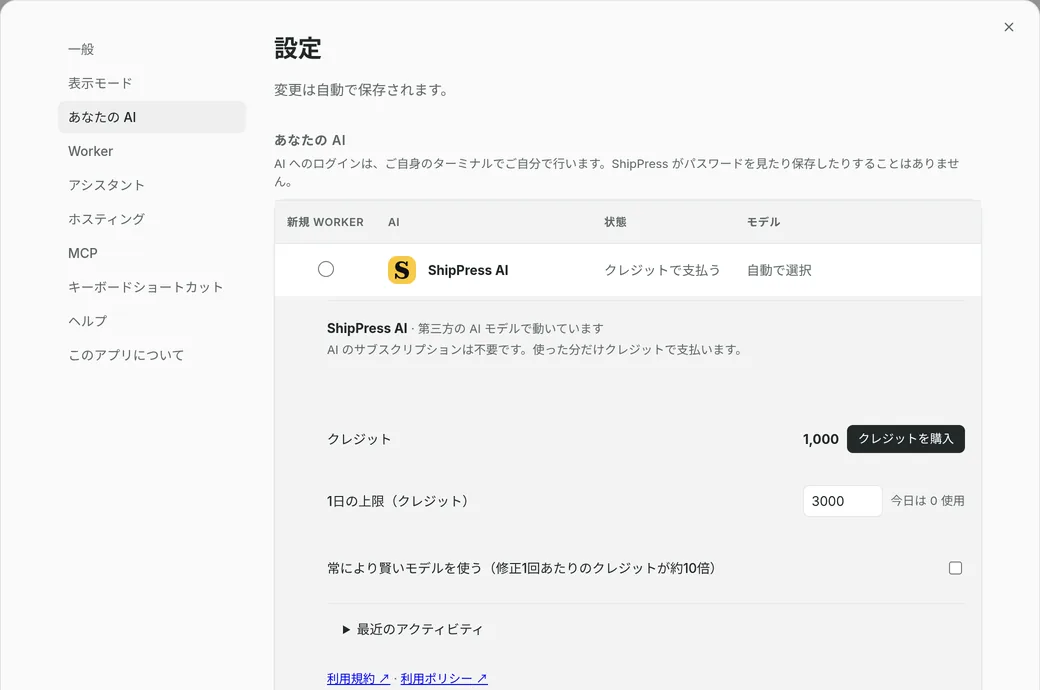Click the 設定 page heading
The height and width of the screenshot is (690, 1040).
(298, 48)
